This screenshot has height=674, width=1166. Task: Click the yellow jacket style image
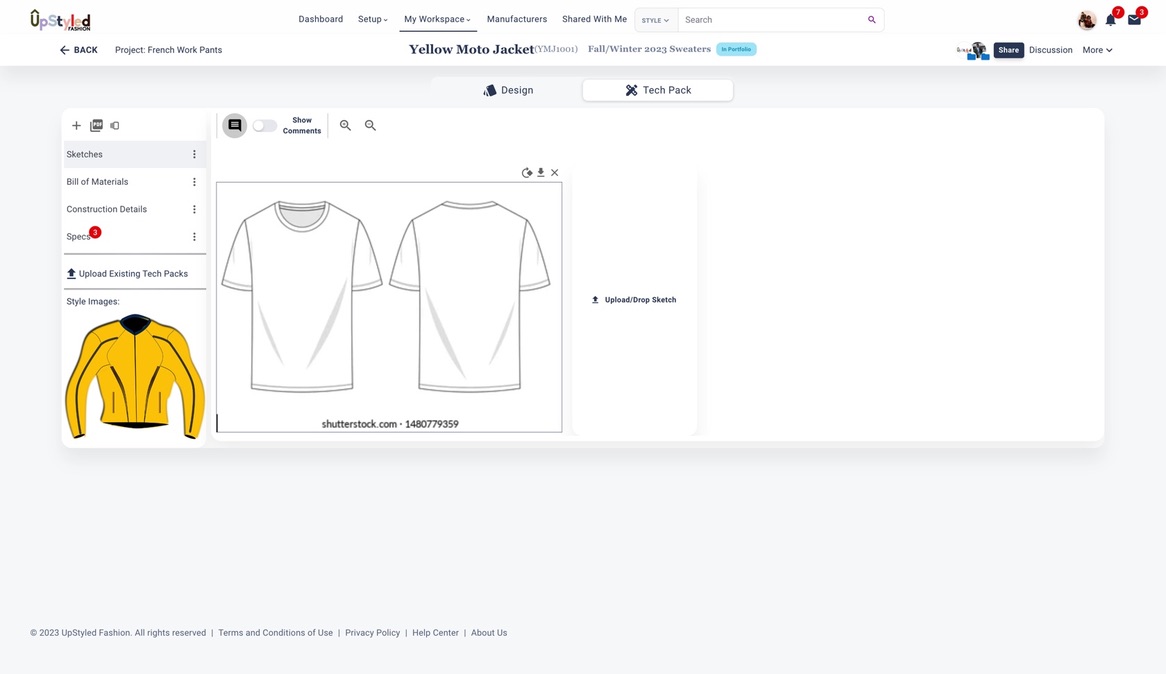134,378
